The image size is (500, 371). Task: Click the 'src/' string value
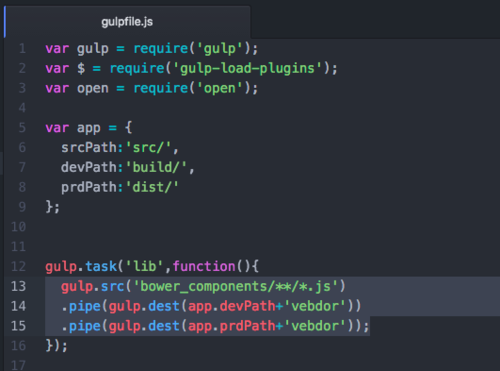[149, 147]
